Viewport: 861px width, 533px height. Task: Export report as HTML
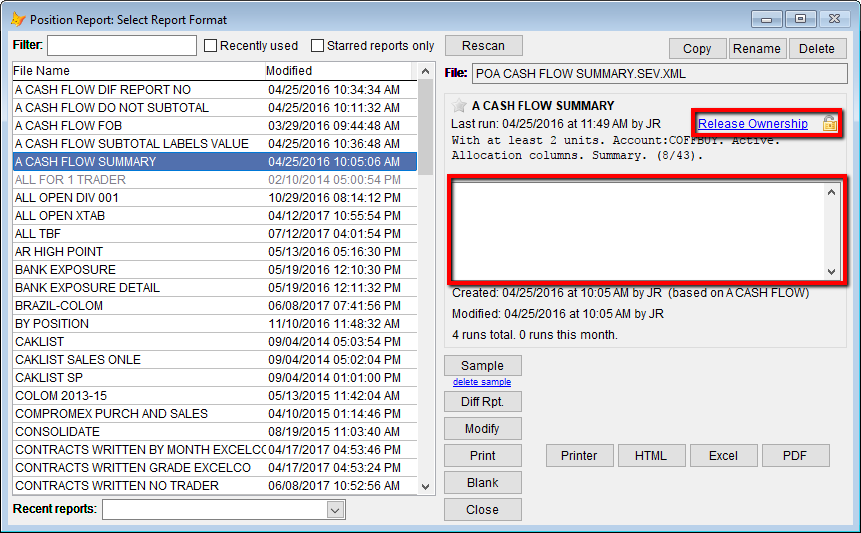click(651, 456)
